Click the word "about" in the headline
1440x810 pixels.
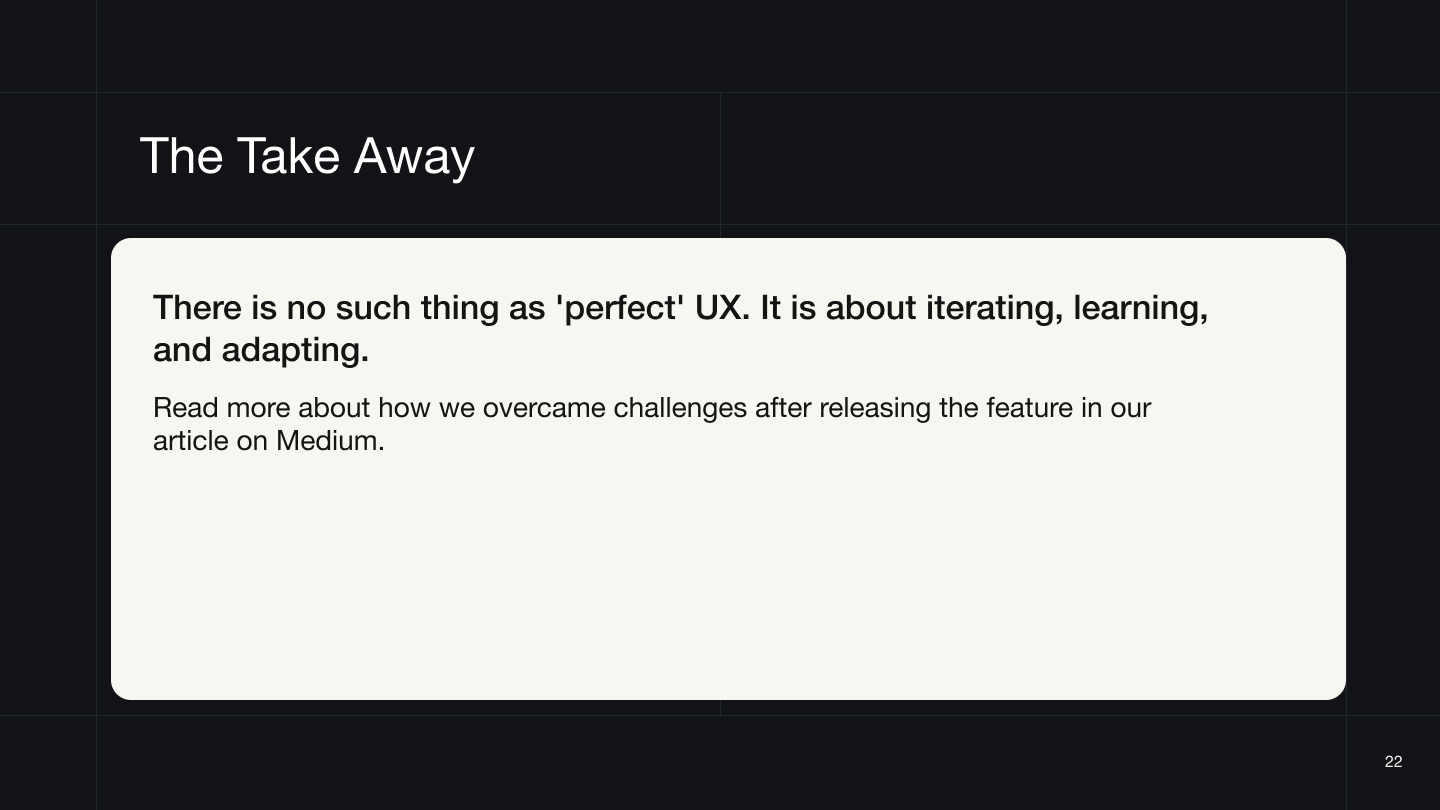pyautogui.click(x=870, y=308)
